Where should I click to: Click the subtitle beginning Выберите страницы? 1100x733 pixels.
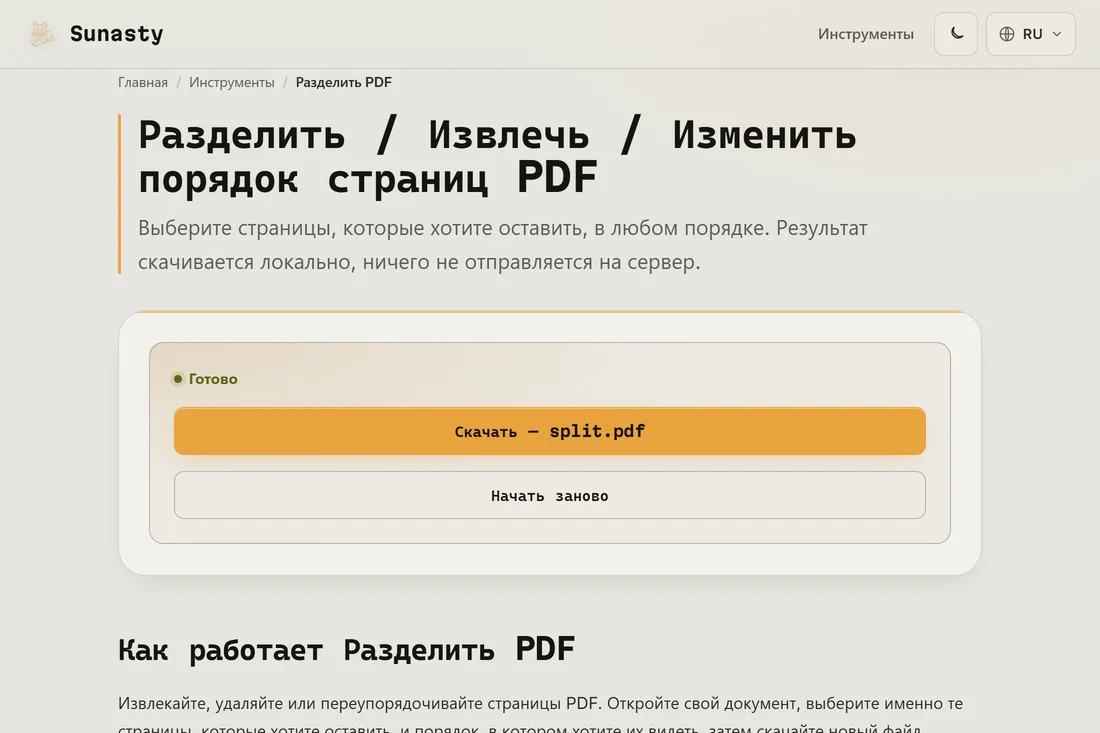pyautogui.click(x=502, y=245)
